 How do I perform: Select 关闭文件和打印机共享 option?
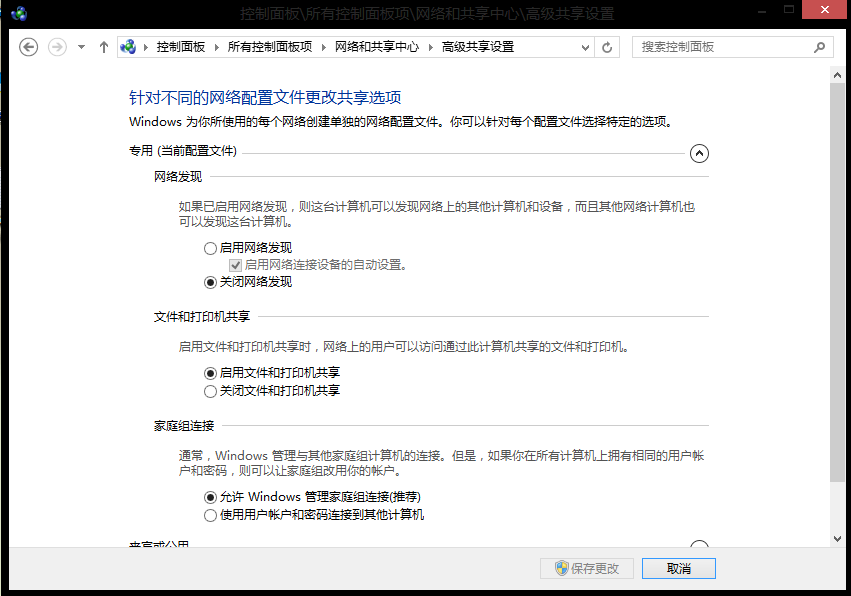(x=210, y=391)
